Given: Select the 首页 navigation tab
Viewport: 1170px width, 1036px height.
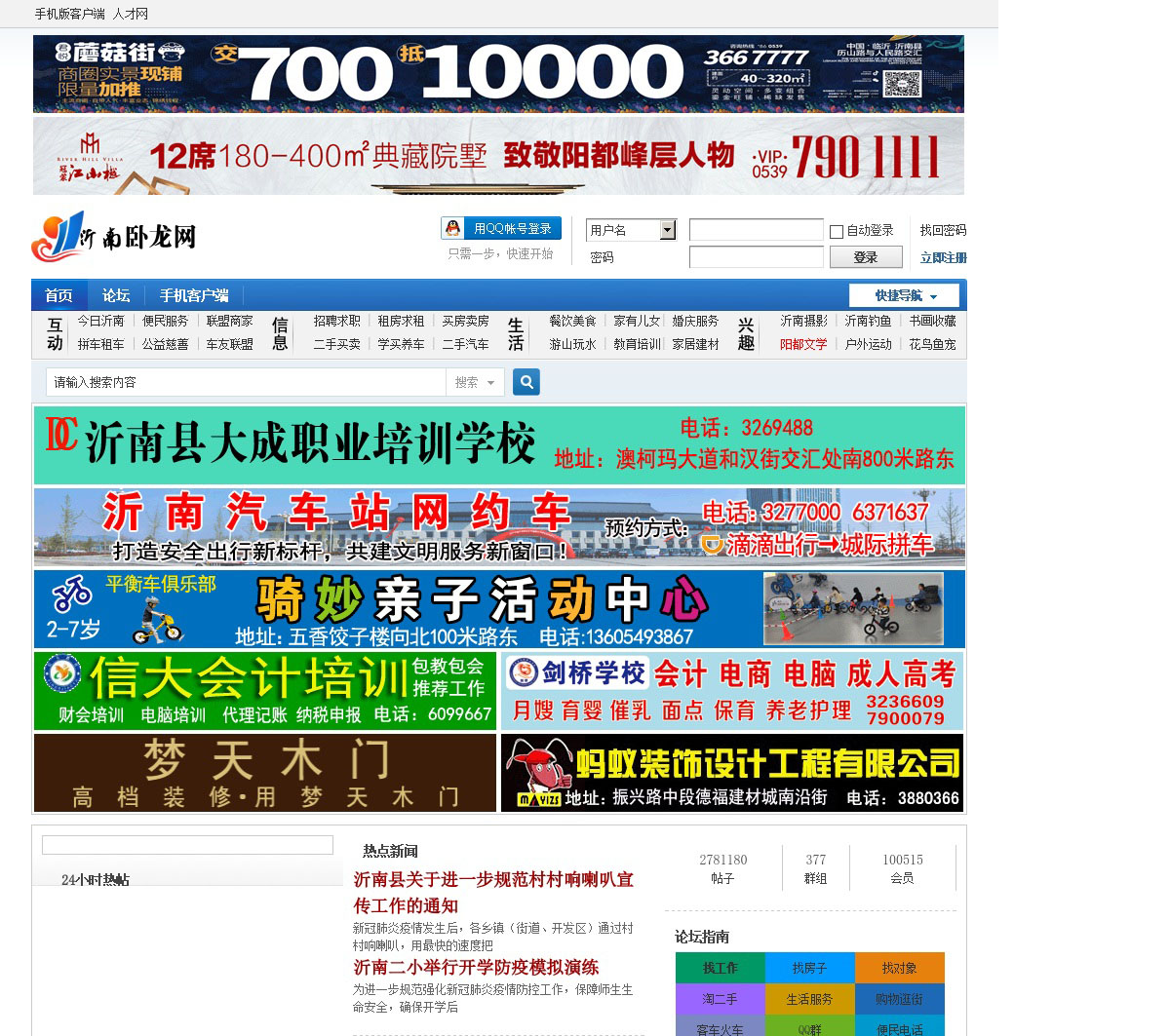Looking at the screenshot, I should click(x=59, y=295).
